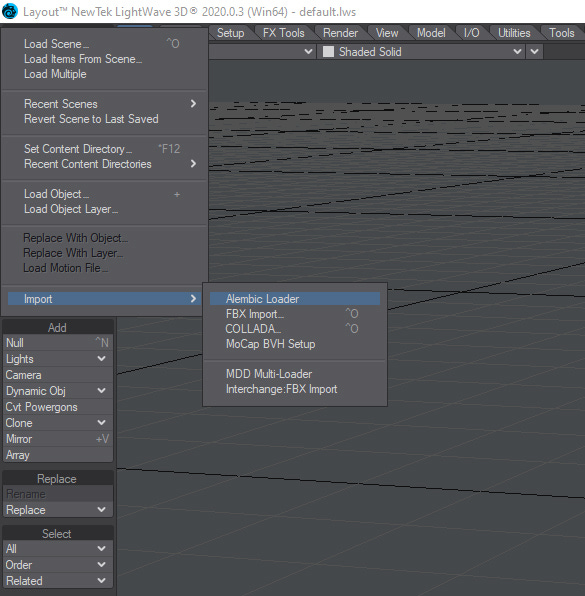Open the Tools tab
This screenshot has height=596, width=585.
coord(561,33)
